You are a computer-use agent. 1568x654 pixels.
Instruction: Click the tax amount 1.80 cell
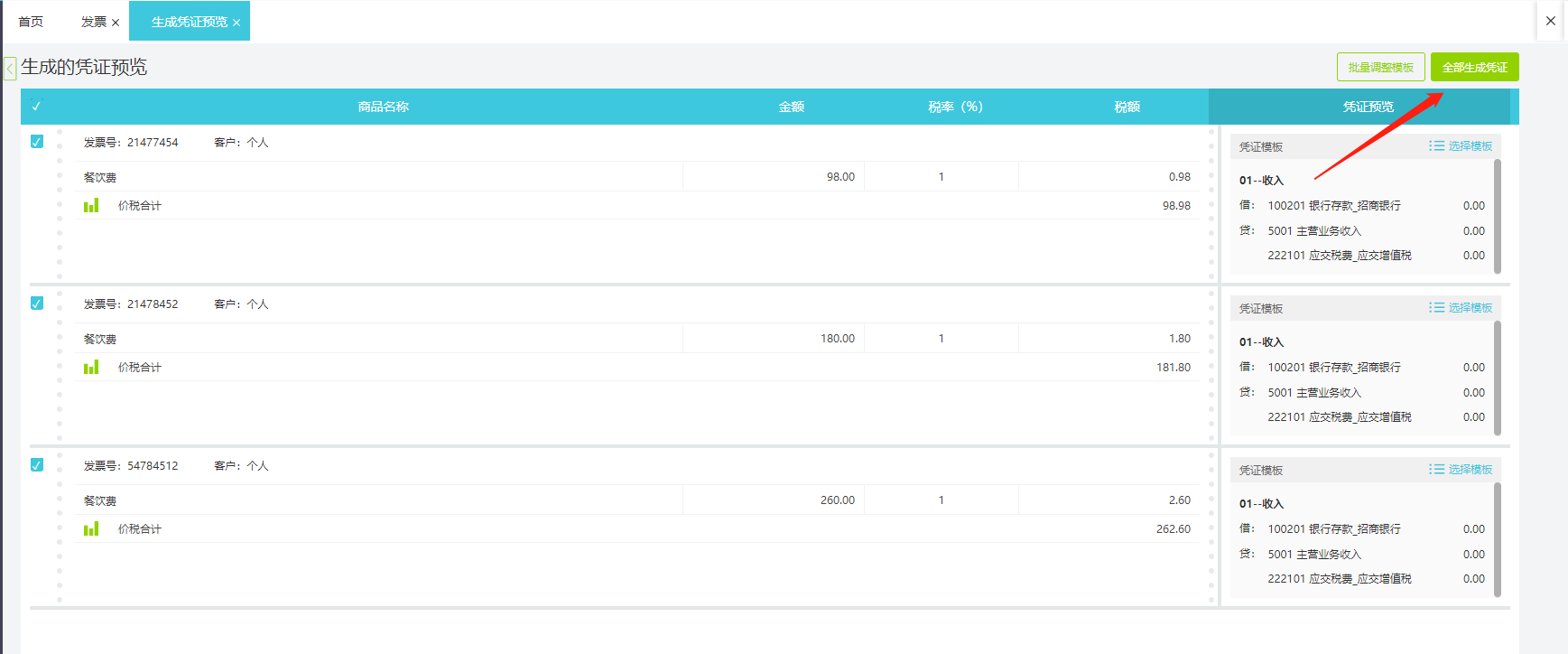[x=1109, y=339]
